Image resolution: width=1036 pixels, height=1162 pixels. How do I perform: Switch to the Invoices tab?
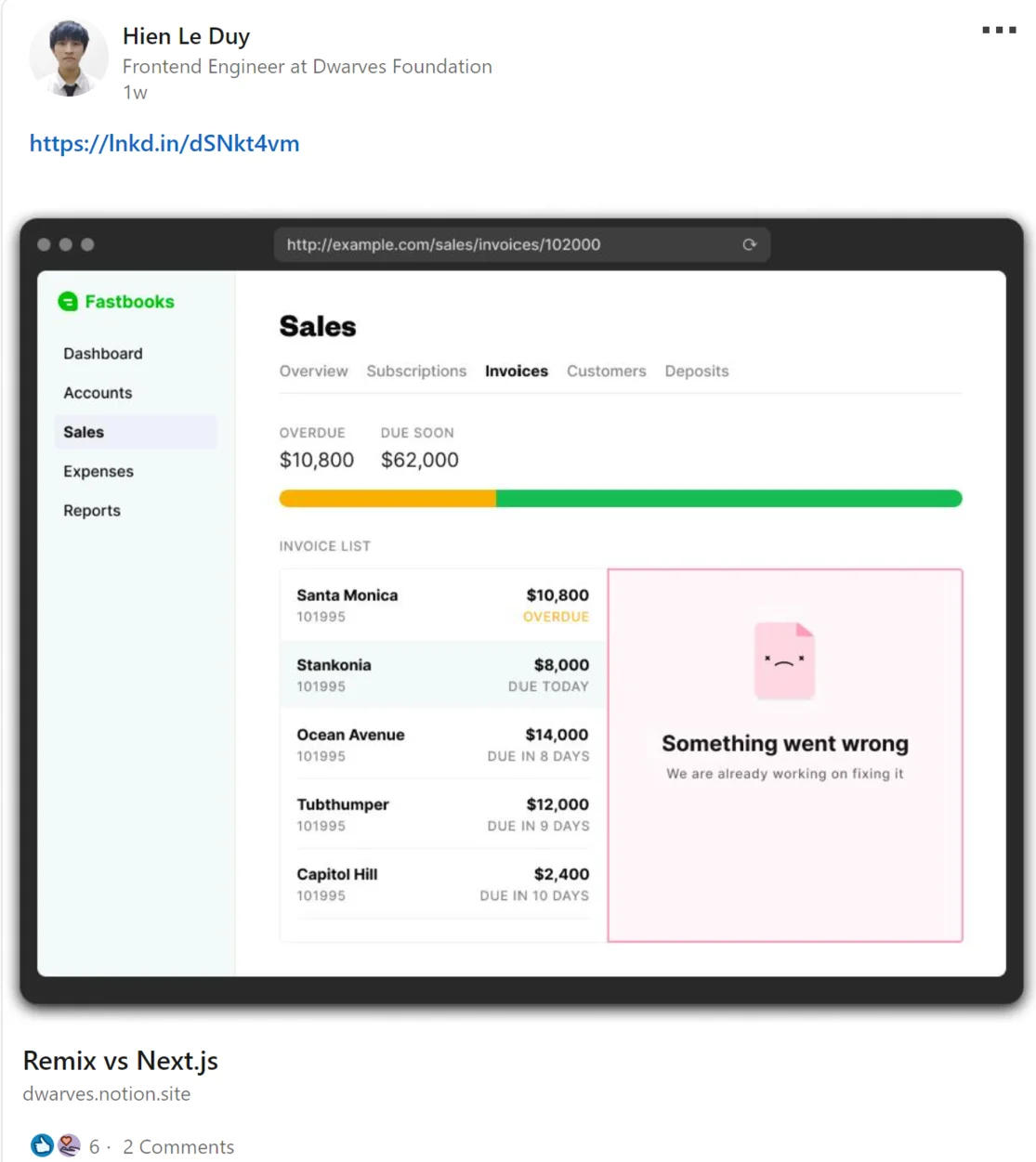(517, 372)
